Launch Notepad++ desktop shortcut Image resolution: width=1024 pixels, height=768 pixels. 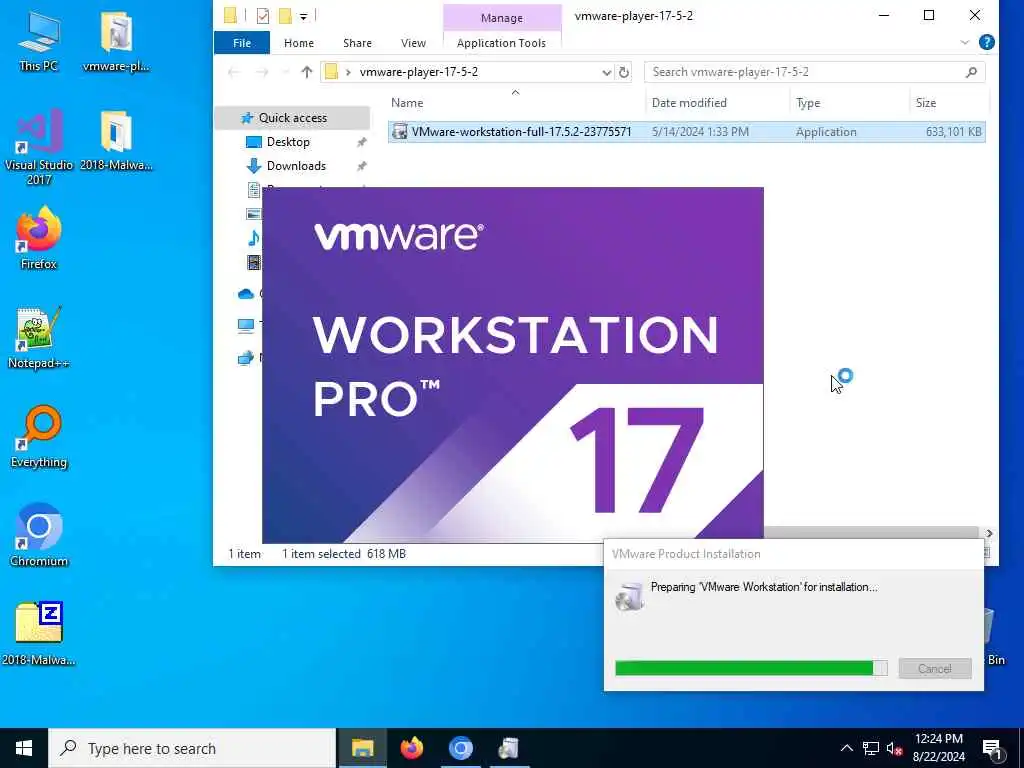[39, 338]
